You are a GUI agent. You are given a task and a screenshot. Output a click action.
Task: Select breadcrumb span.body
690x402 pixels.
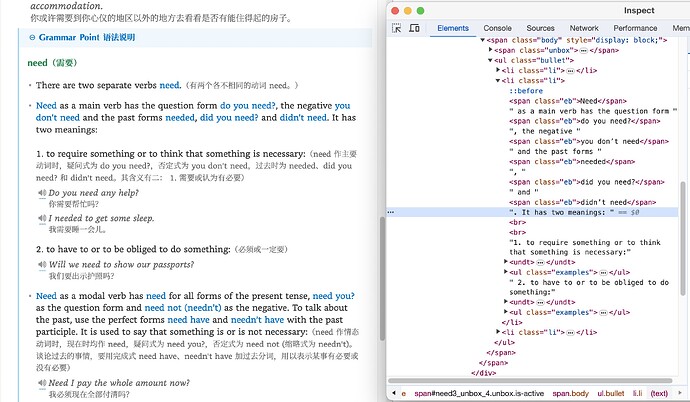pyautogui.click(x=570, y=394)
